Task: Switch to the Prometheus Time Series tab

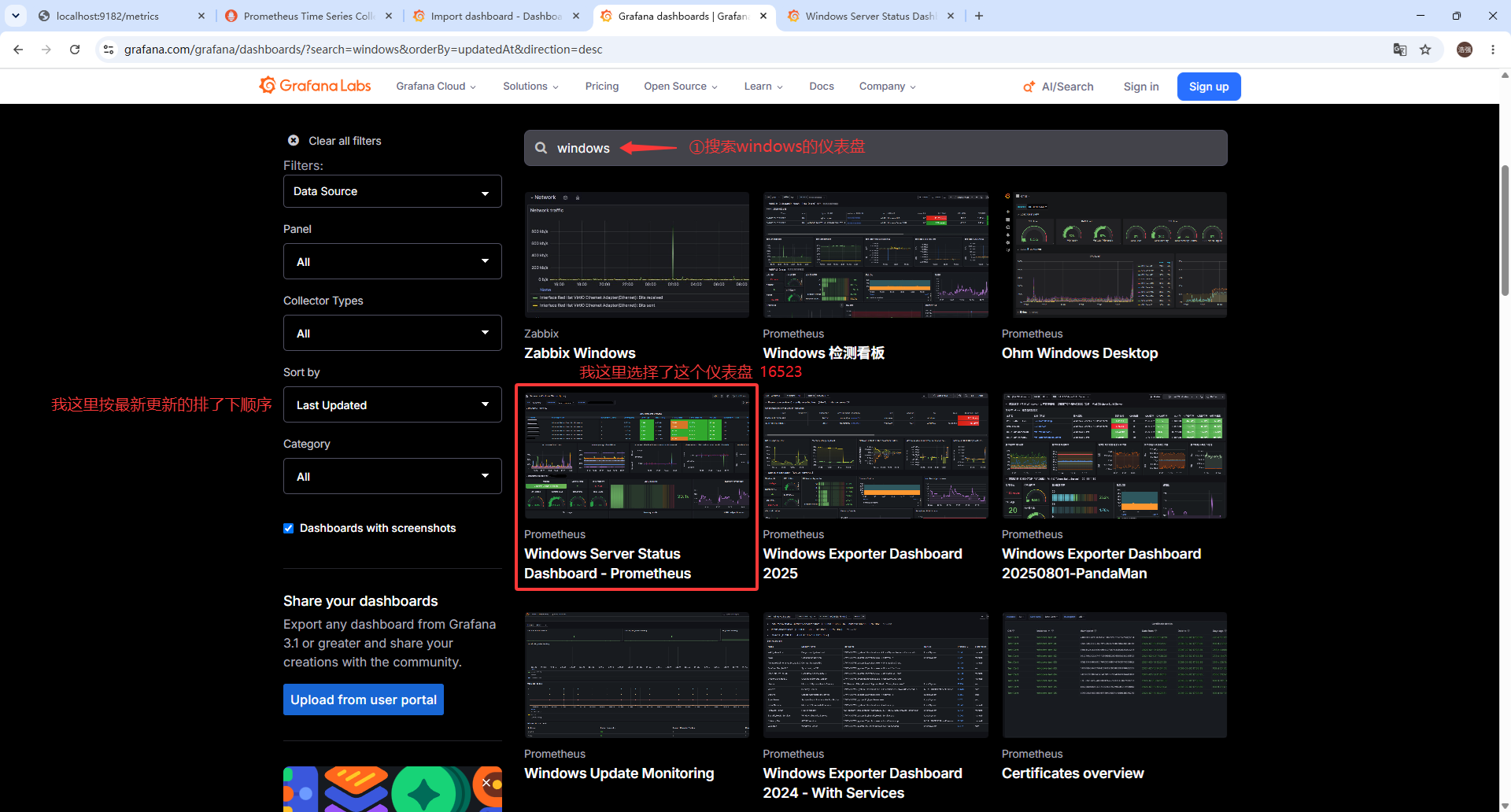Action: 308,16
